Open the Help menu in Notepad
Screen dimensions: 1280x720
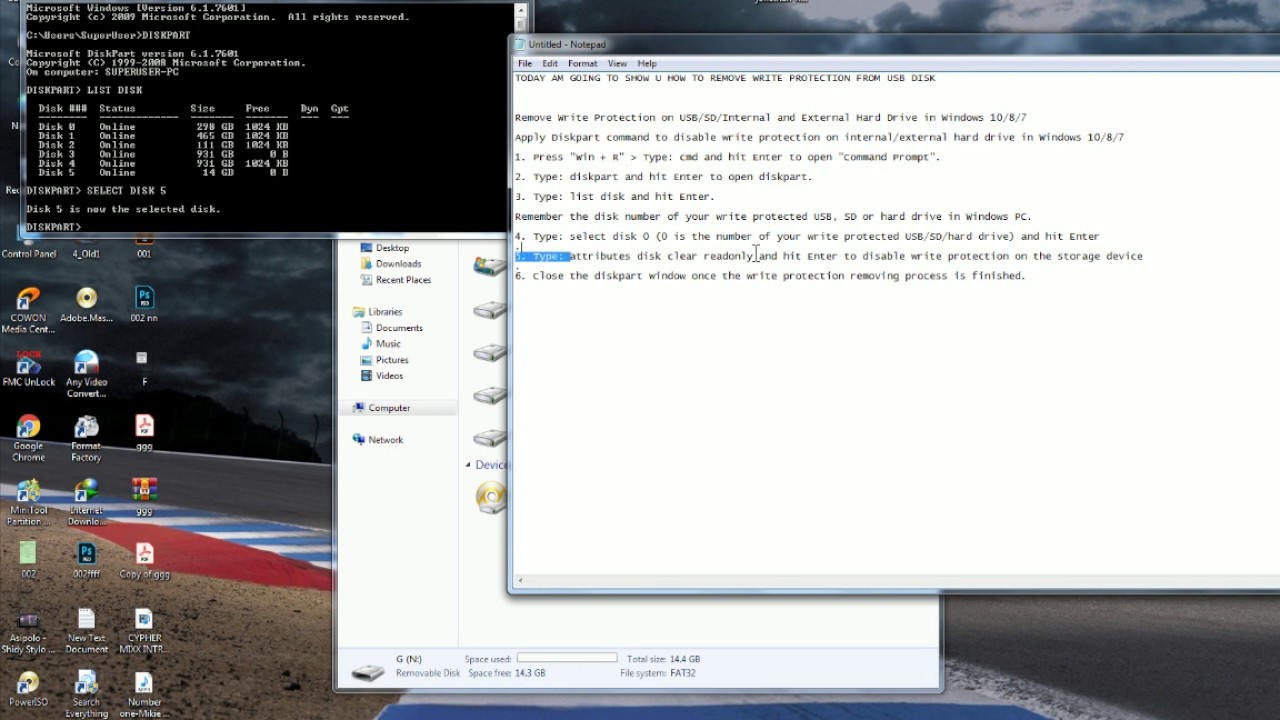point(647,63)
